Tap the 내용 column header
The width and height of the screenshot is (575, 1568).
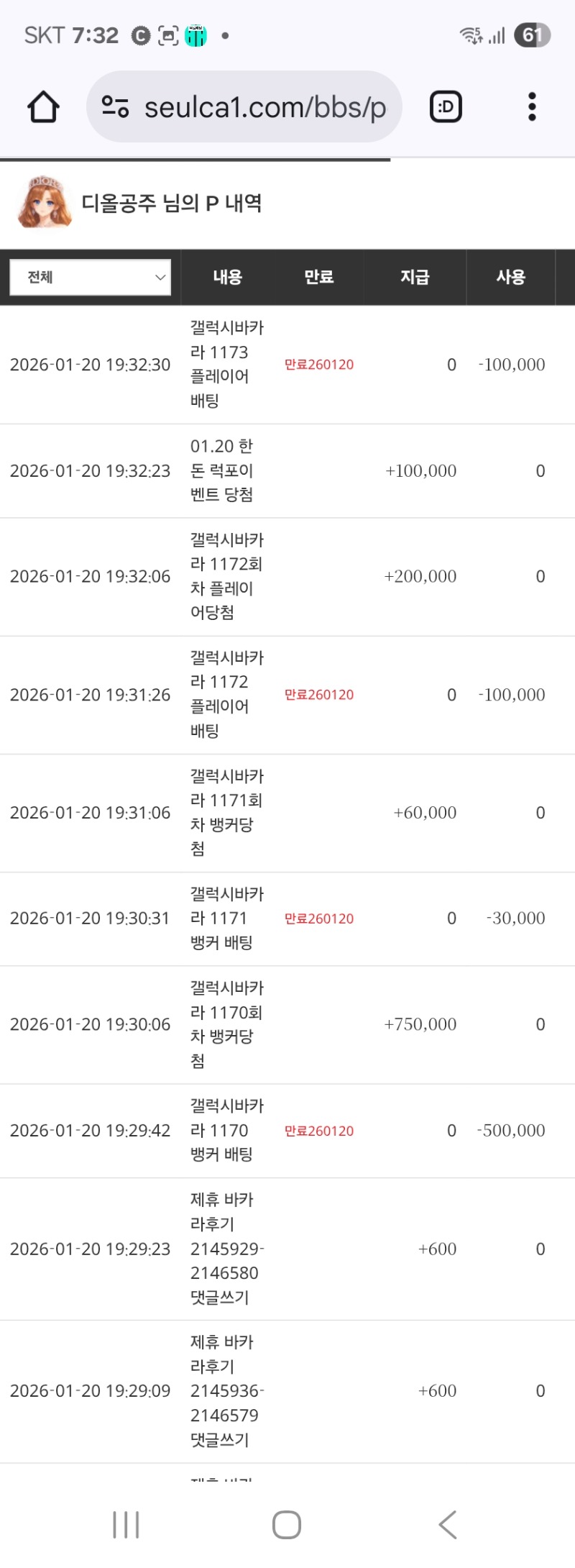tap(228, 278)
